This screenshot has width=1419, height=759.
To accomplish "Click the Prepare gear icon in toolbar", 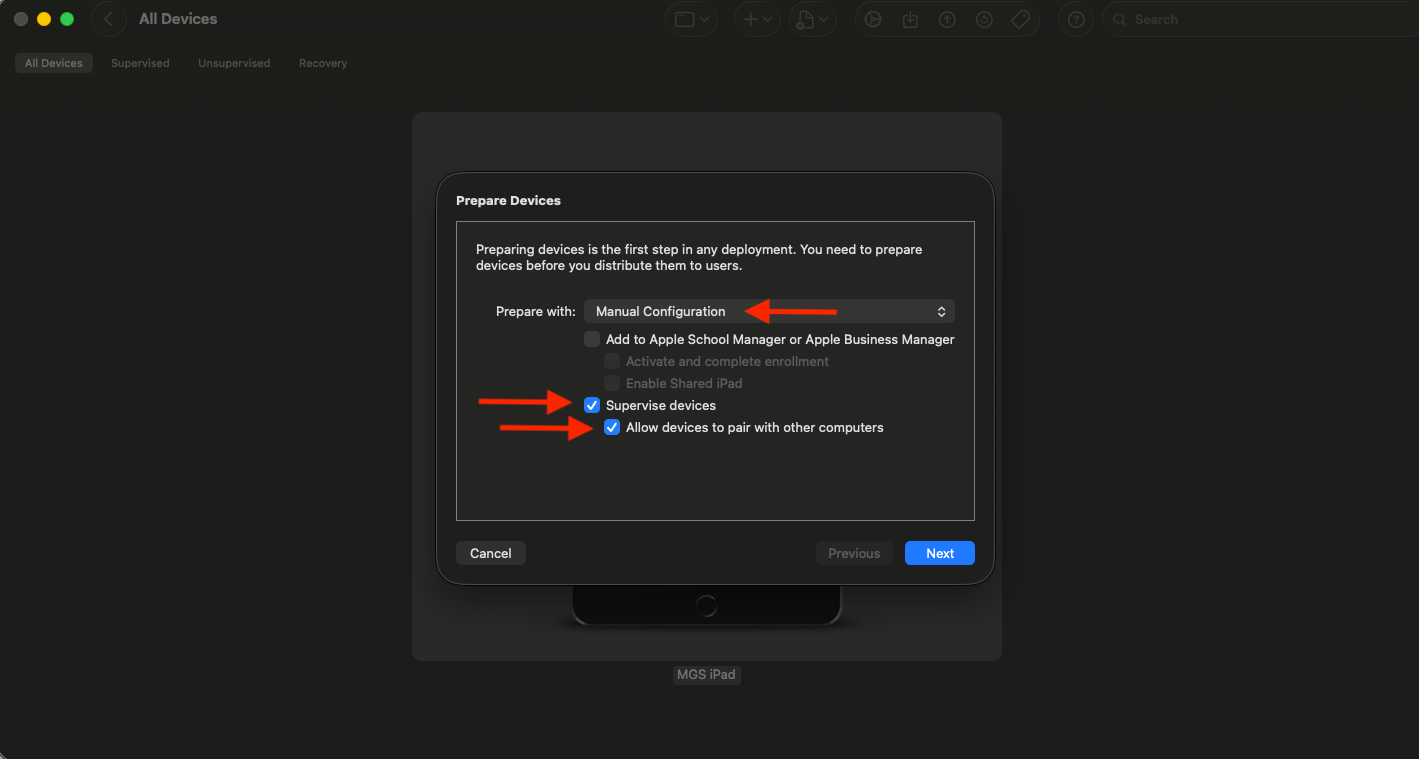I will coord(873,19).
